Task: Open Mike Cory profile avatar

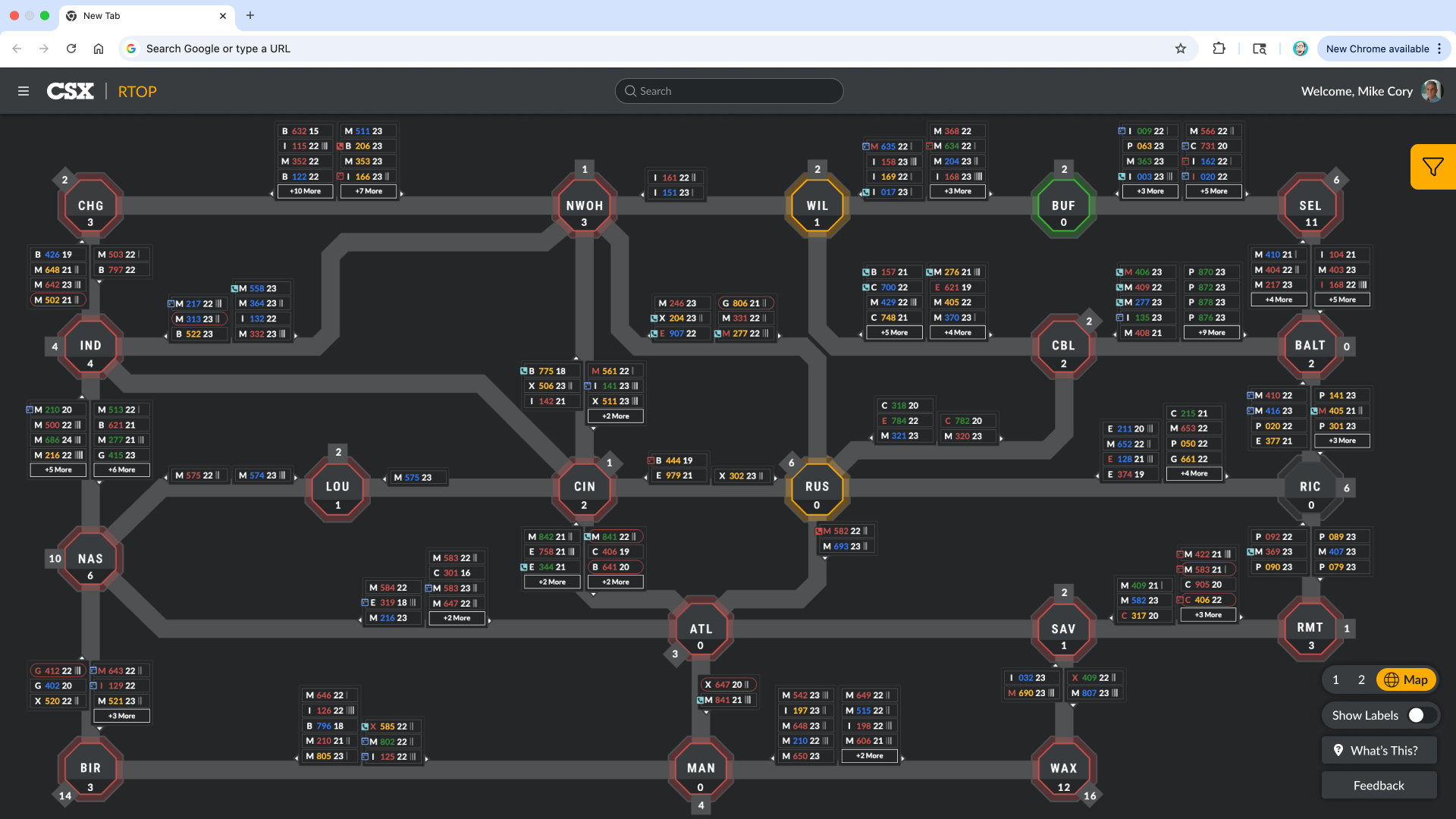Action: (x=1432, y=91)
